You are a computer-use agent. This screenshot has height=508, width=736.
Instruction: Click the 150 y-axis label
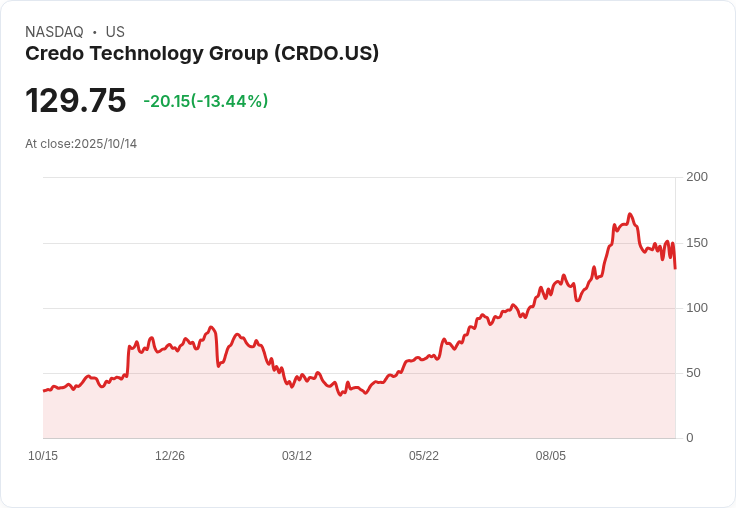(x=697, y=243)
